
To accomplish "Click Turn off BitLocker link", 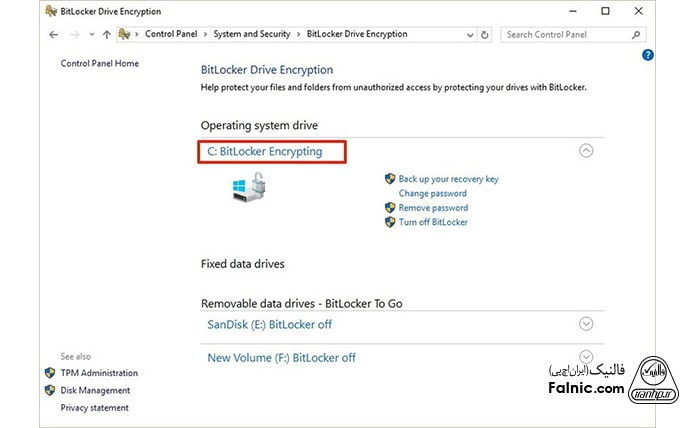I will pos(433,222).
